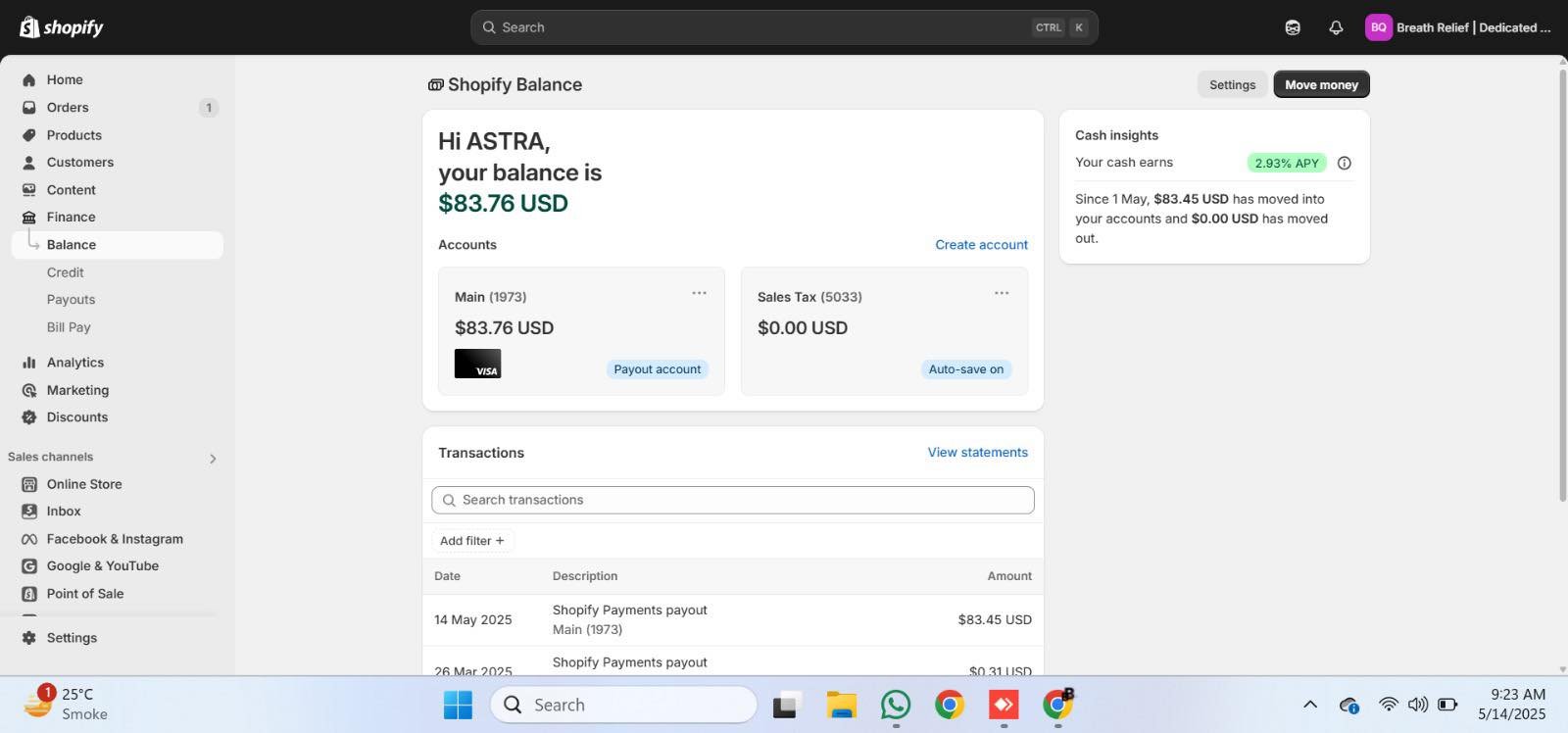Click the Search transactions field
Image resolution: width=1568 pixels, height=733 pixels.
(x=733, y=500)
